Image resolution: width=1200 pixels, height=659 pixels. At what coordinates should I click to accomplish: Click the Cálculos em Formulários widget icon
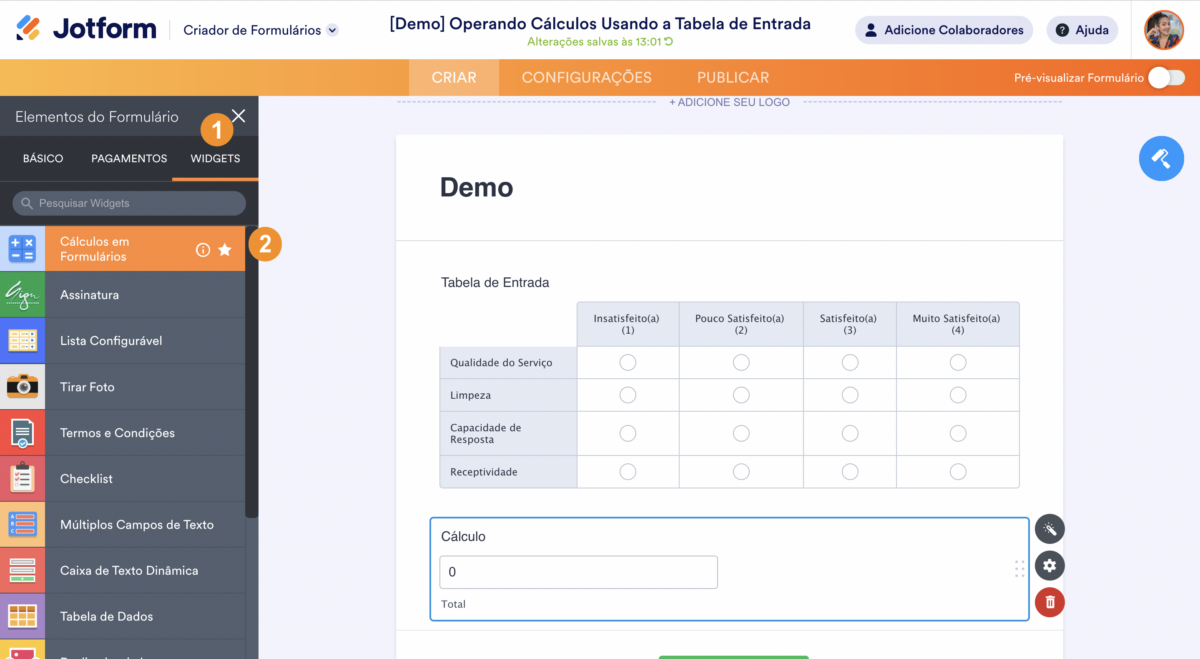point(22,249)
